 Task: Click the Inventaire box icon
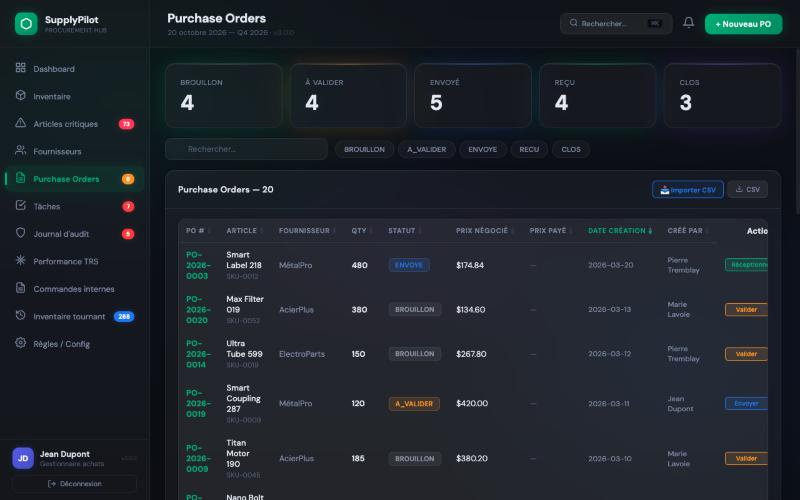click(20, 95)
